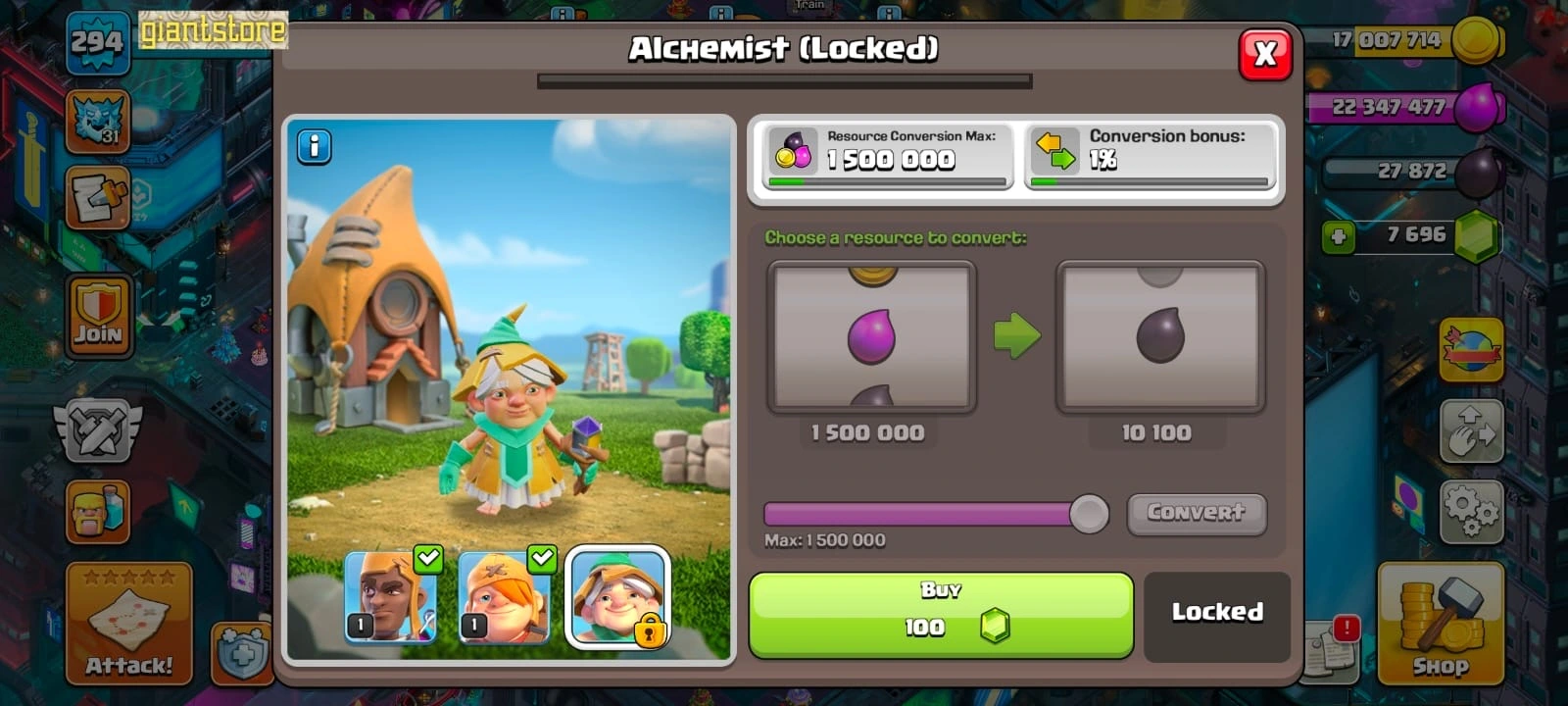Select the locked Alchemist portrait
Image resolution: width=1568 pixels, height=706 pixels.
click(618, 596)
